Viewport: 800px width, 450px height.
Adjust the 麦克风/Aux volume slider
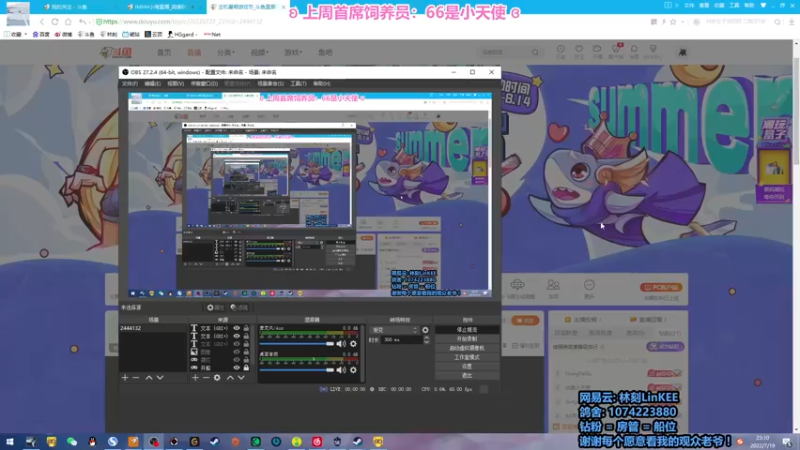coord(296,344)
